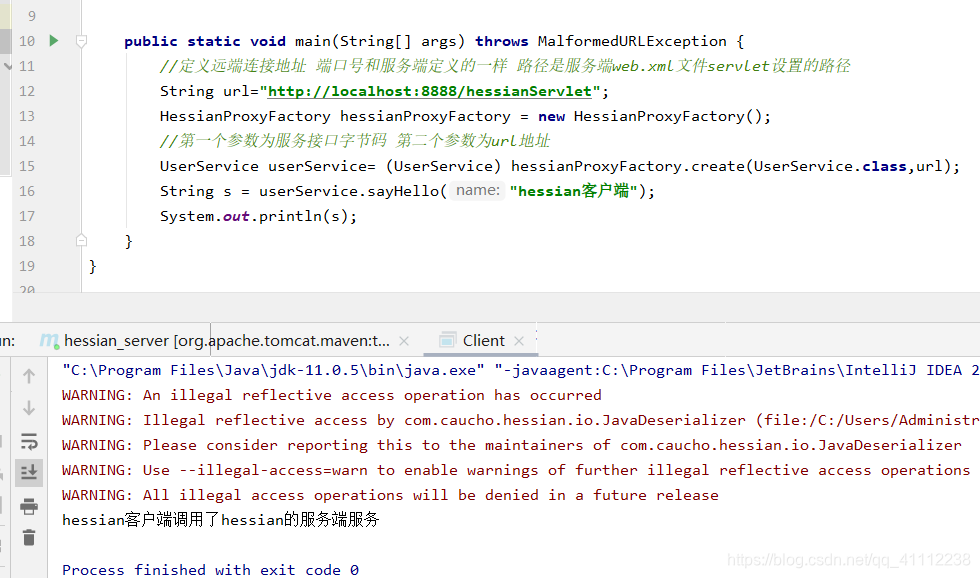Click the 'Use --illegal-access=warn' warning line
980x578 pixels.
[516, 471]
